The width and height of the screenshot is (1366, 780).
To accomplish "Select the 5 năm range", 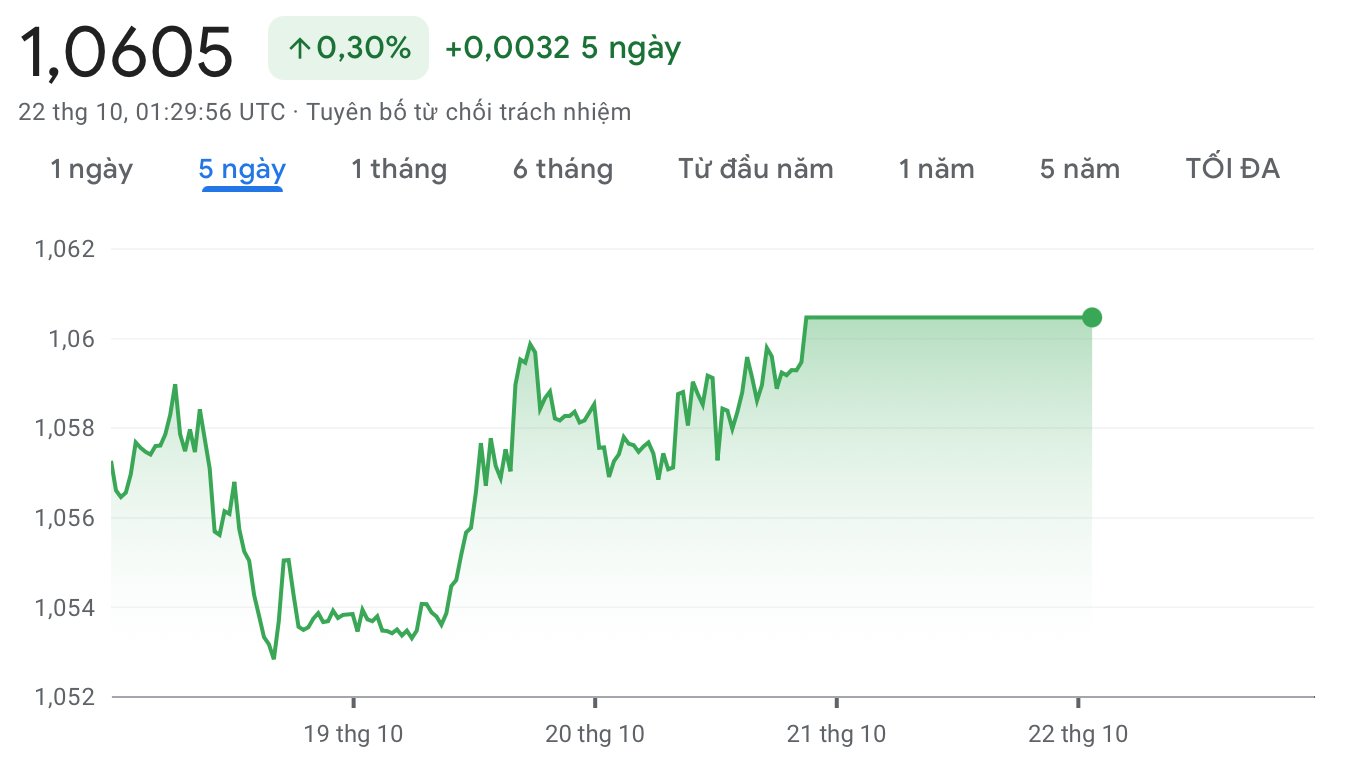I will (x=1080, y=169).
